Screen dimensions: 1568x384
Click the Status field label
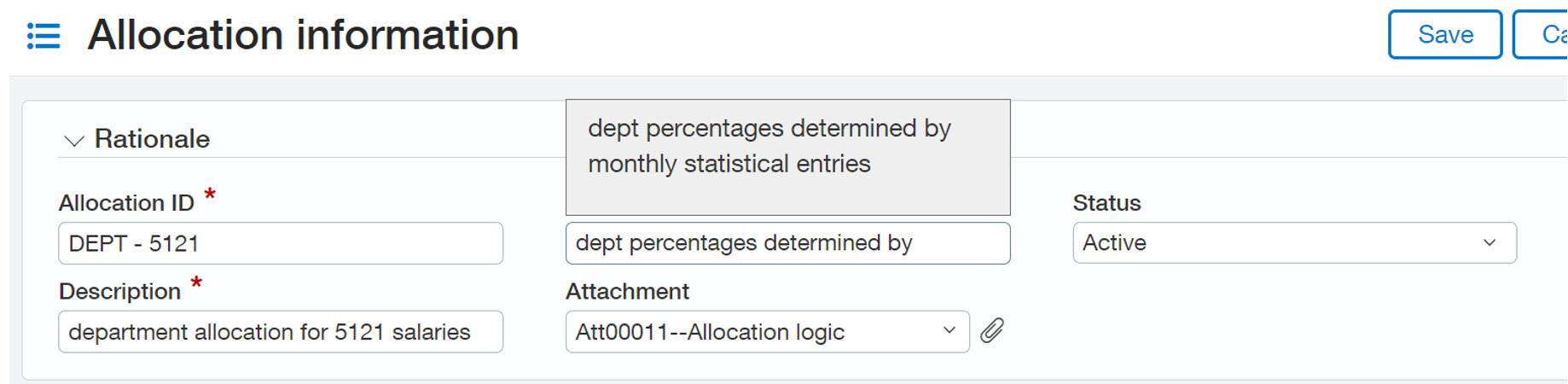[x=1106, y=203]
